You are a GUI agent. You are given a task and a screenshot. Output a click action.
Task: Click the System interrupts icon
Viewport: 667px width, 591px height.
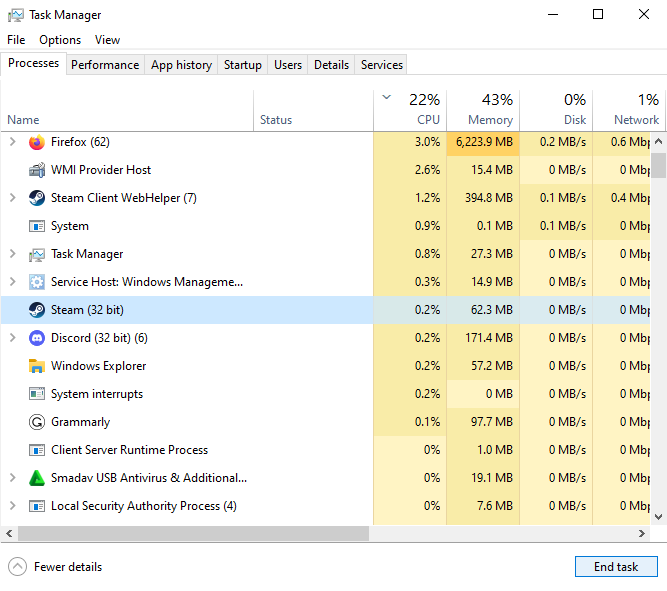click(37, 394)
